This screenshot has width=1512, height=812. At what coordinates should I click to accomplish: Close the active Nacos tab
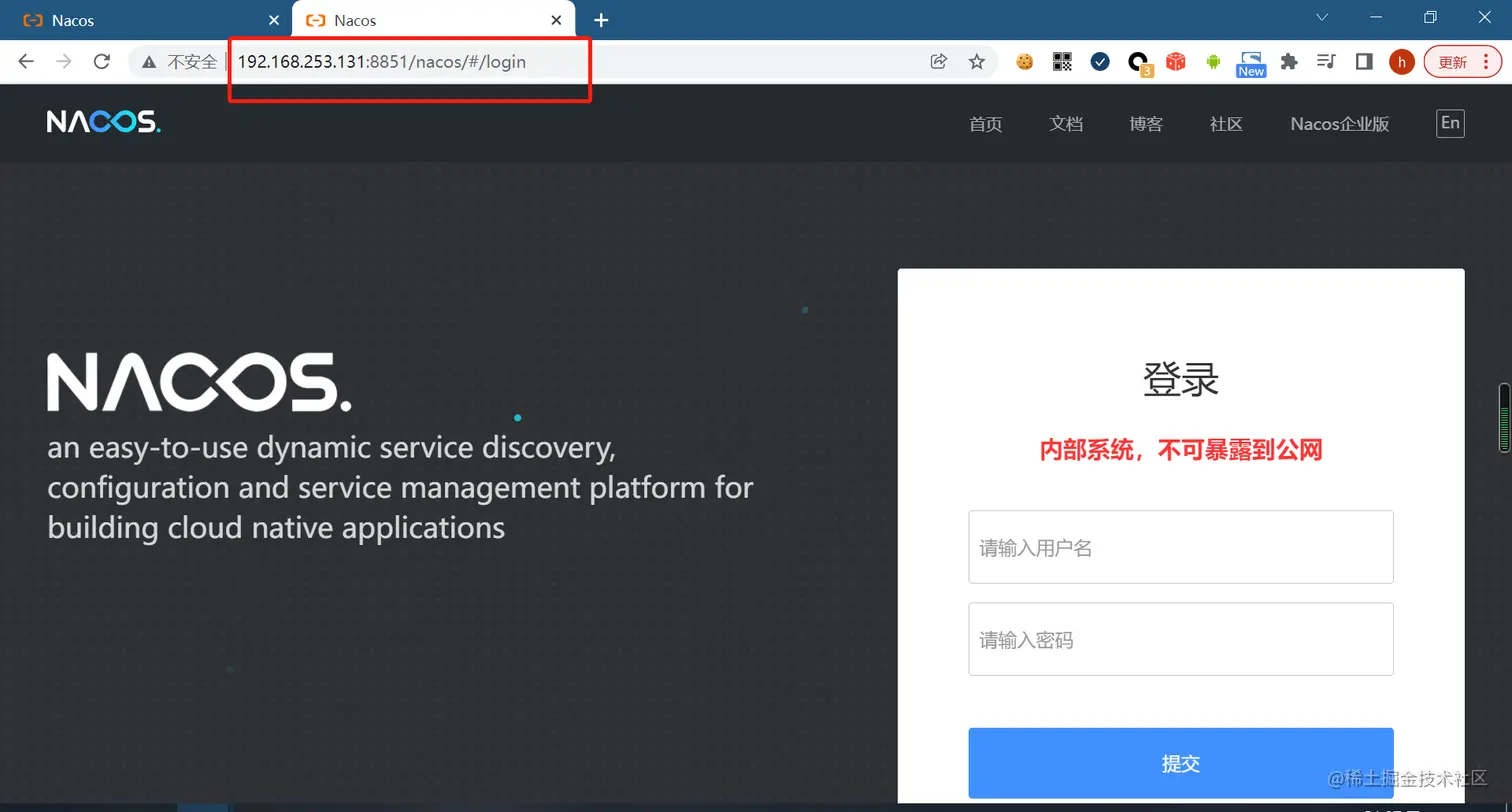557,20
